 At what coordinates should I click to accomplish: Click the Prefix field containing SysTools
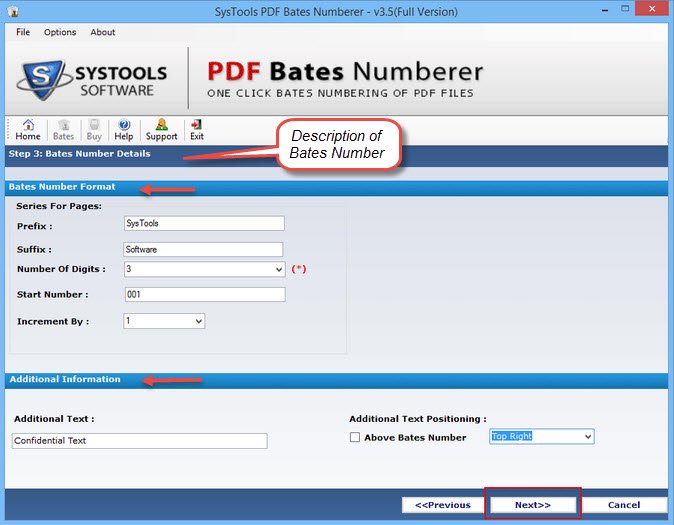204,223
